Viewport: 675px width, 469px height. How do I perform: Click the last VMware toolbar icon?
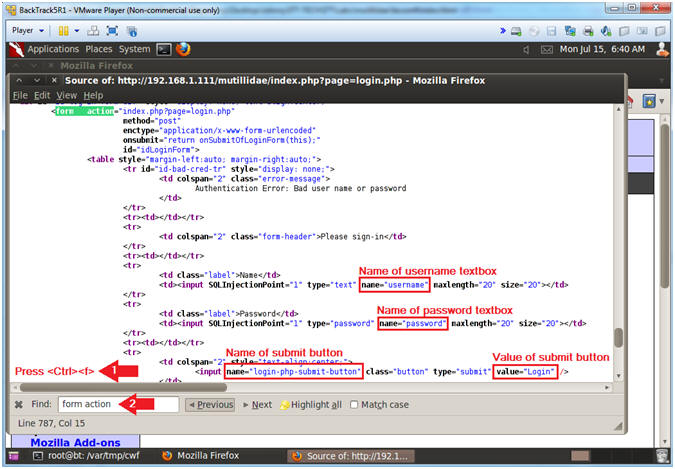660,31
